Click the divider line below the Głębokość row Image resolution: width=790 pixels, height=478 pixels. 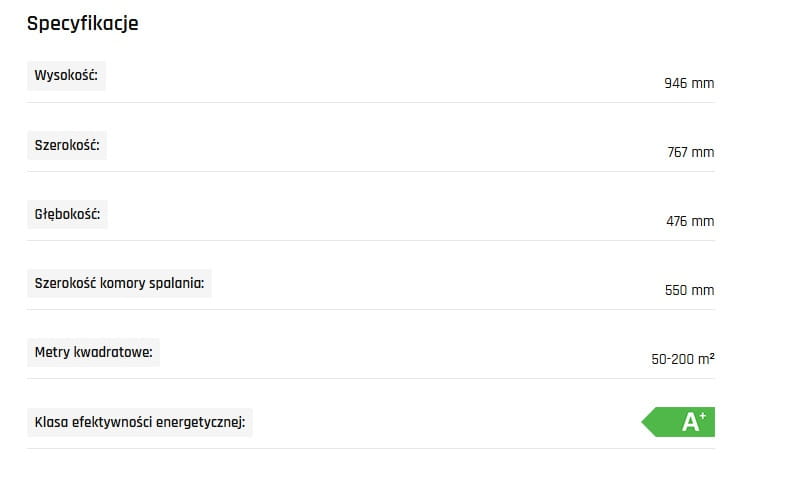pos(370,240)
